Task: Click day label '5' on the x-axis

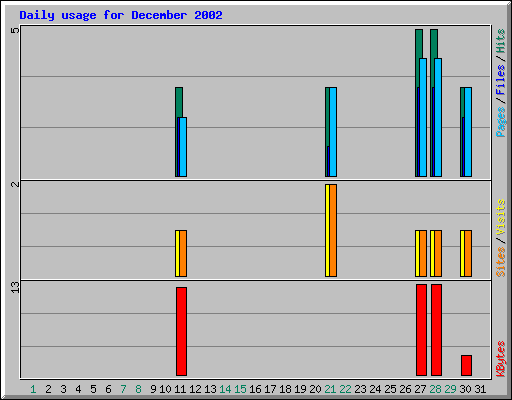Action: tap(93, 389)
